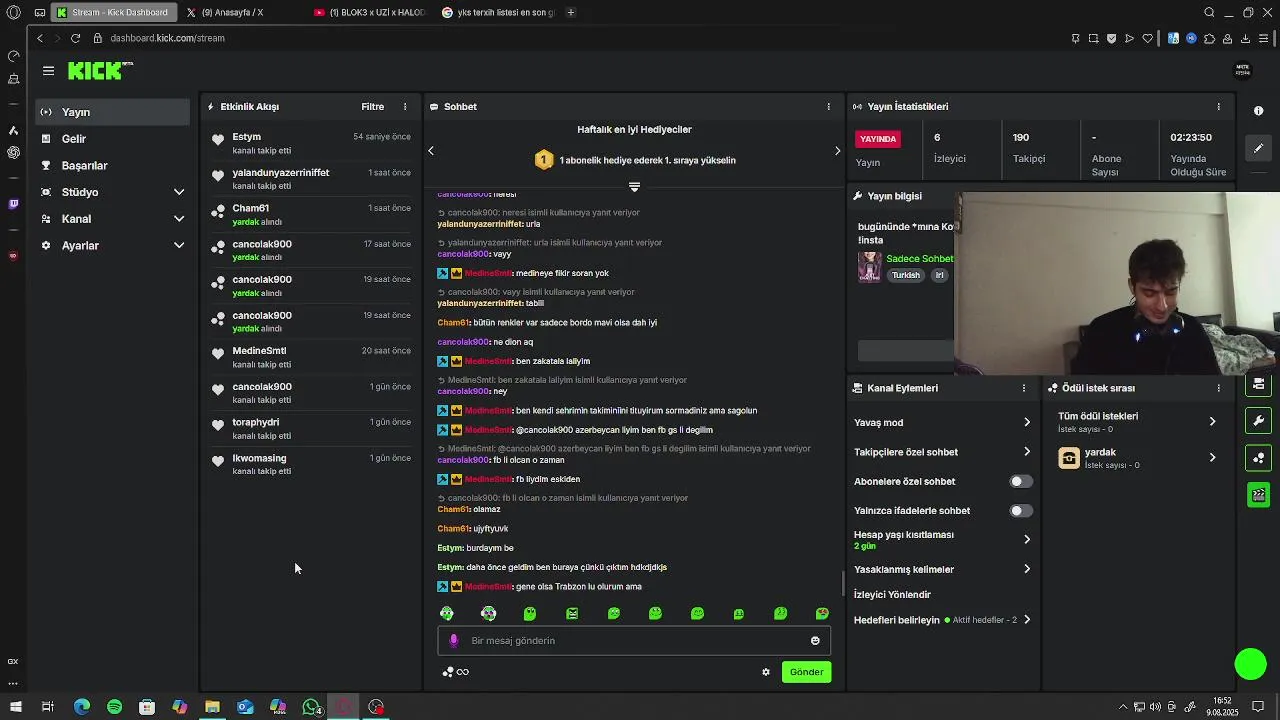Click MedineSmtl username in the latest chat message
This screenshot has height=720, width=1280.
pos(488,587)
